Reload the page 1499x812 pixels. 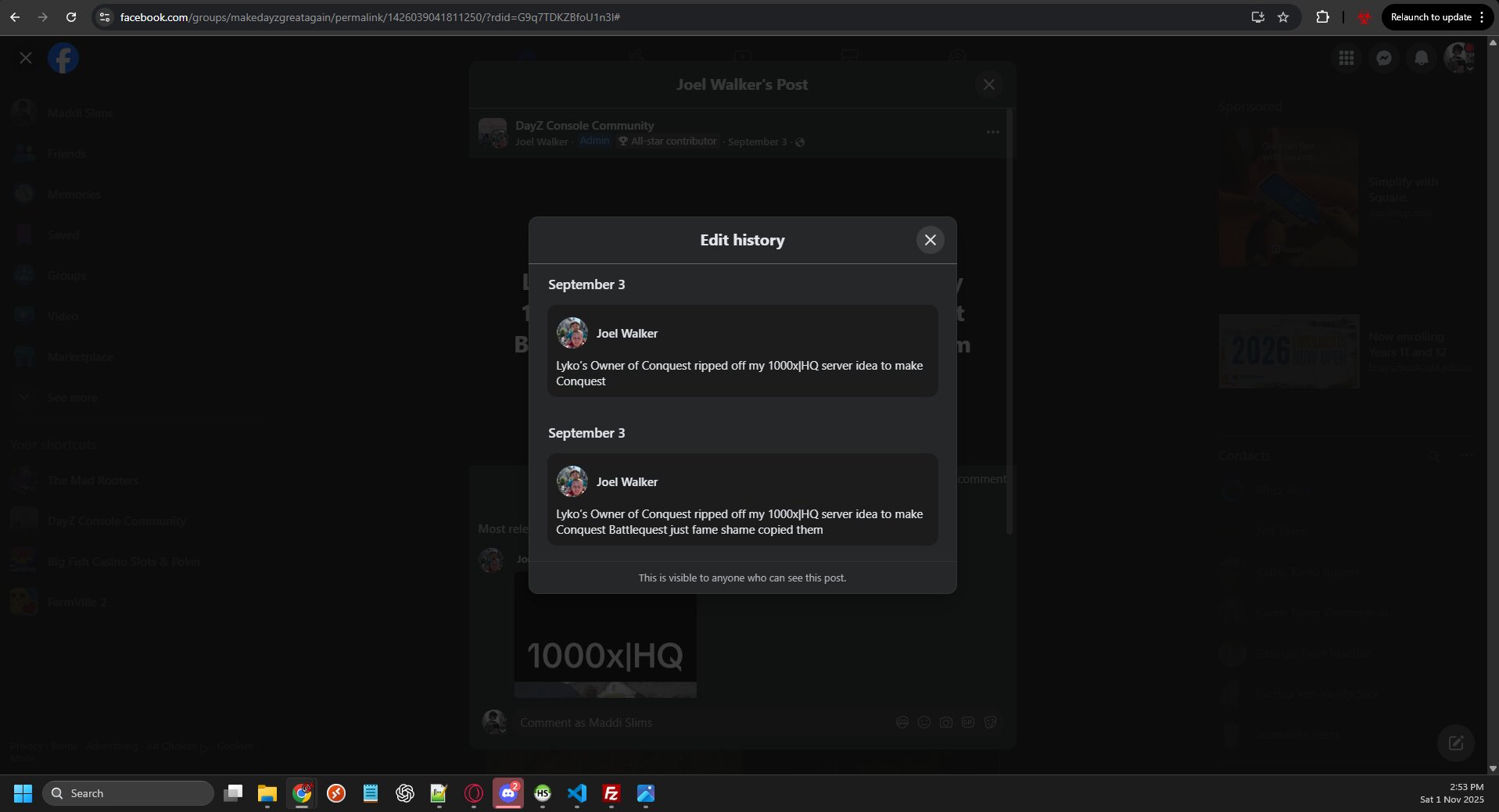pos(71,17)
